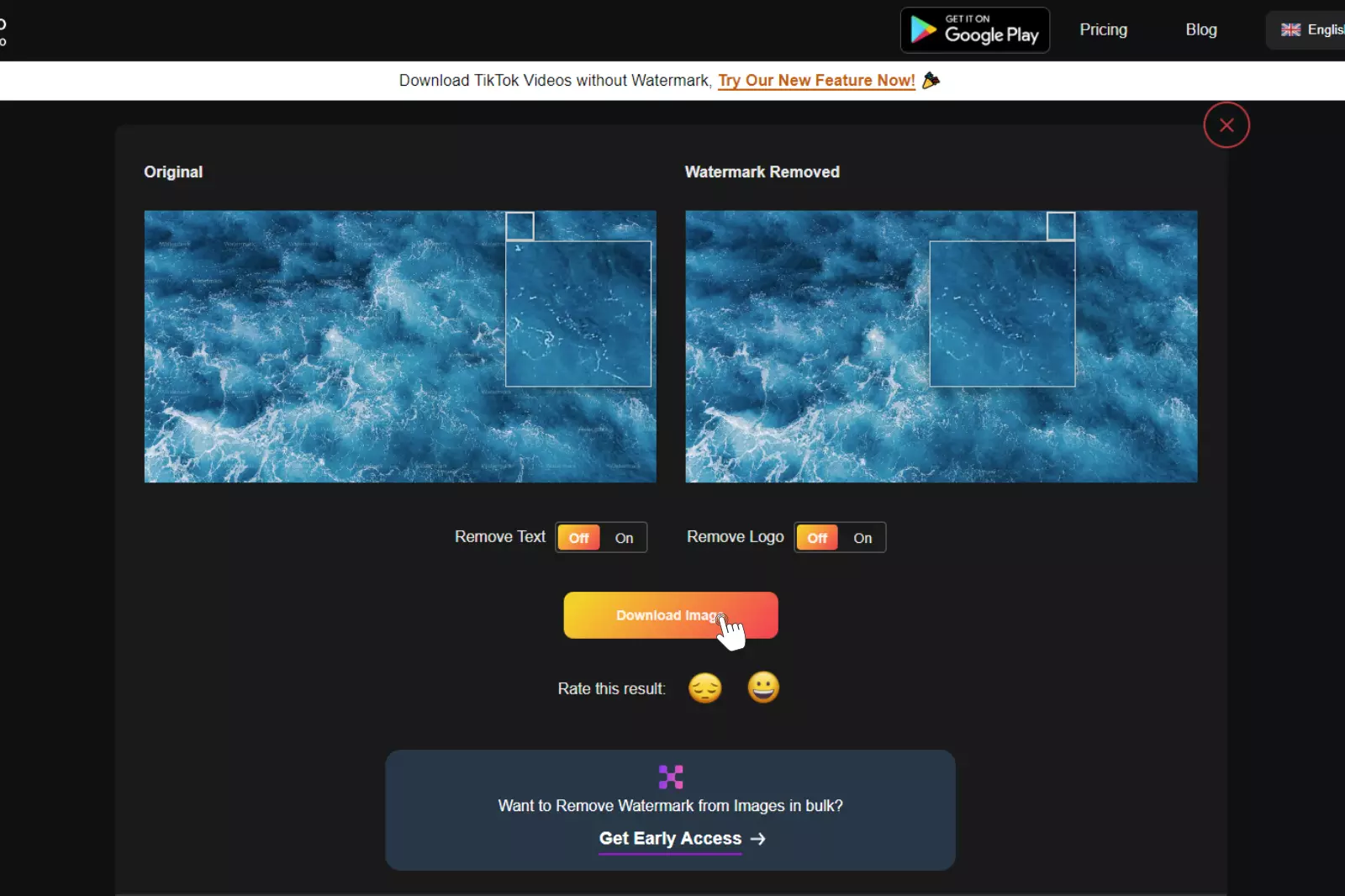Click the TikTok videos banner text

coord(556,81)
